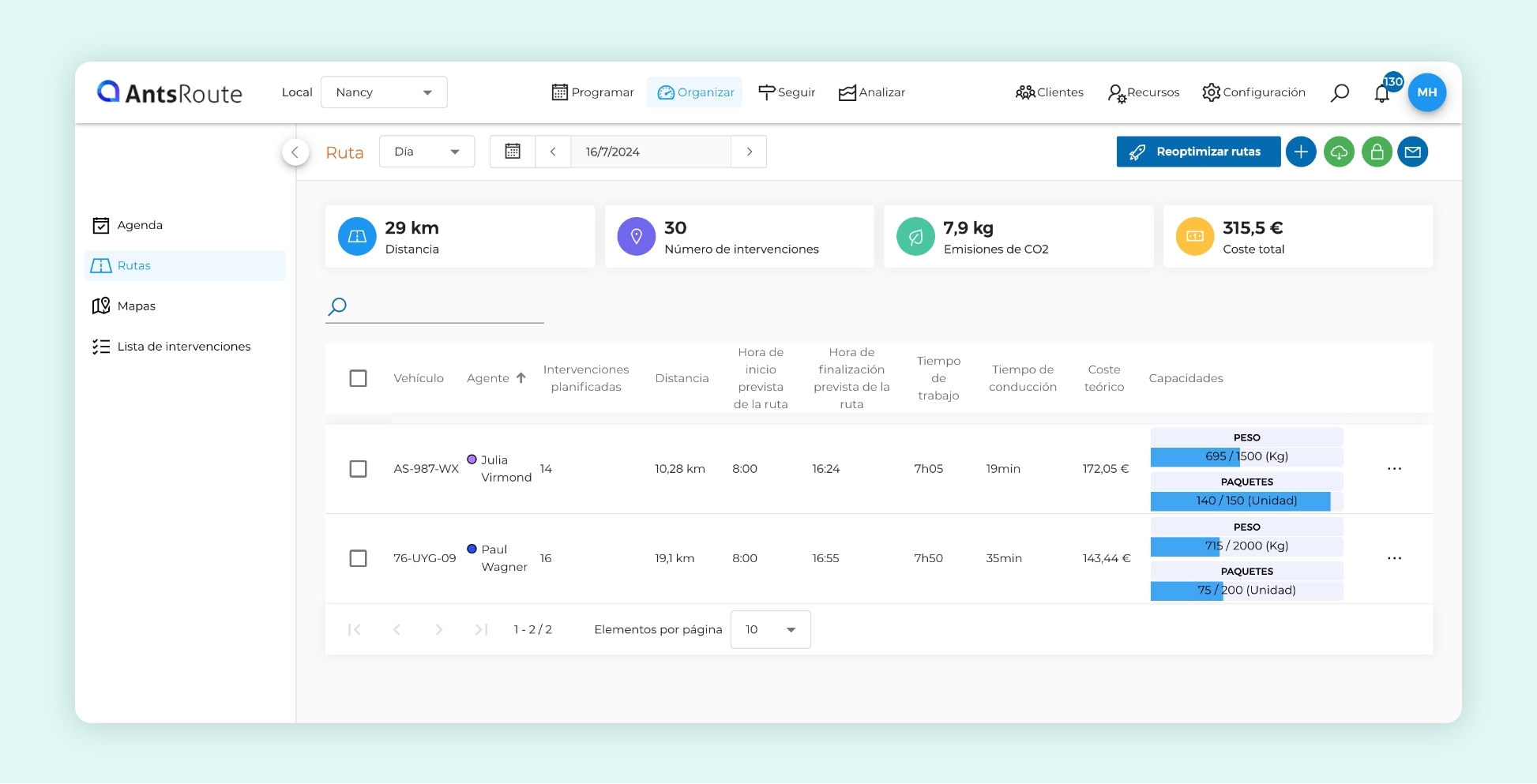Click the blue envelope mail icon

click(x=1413, y=152)
